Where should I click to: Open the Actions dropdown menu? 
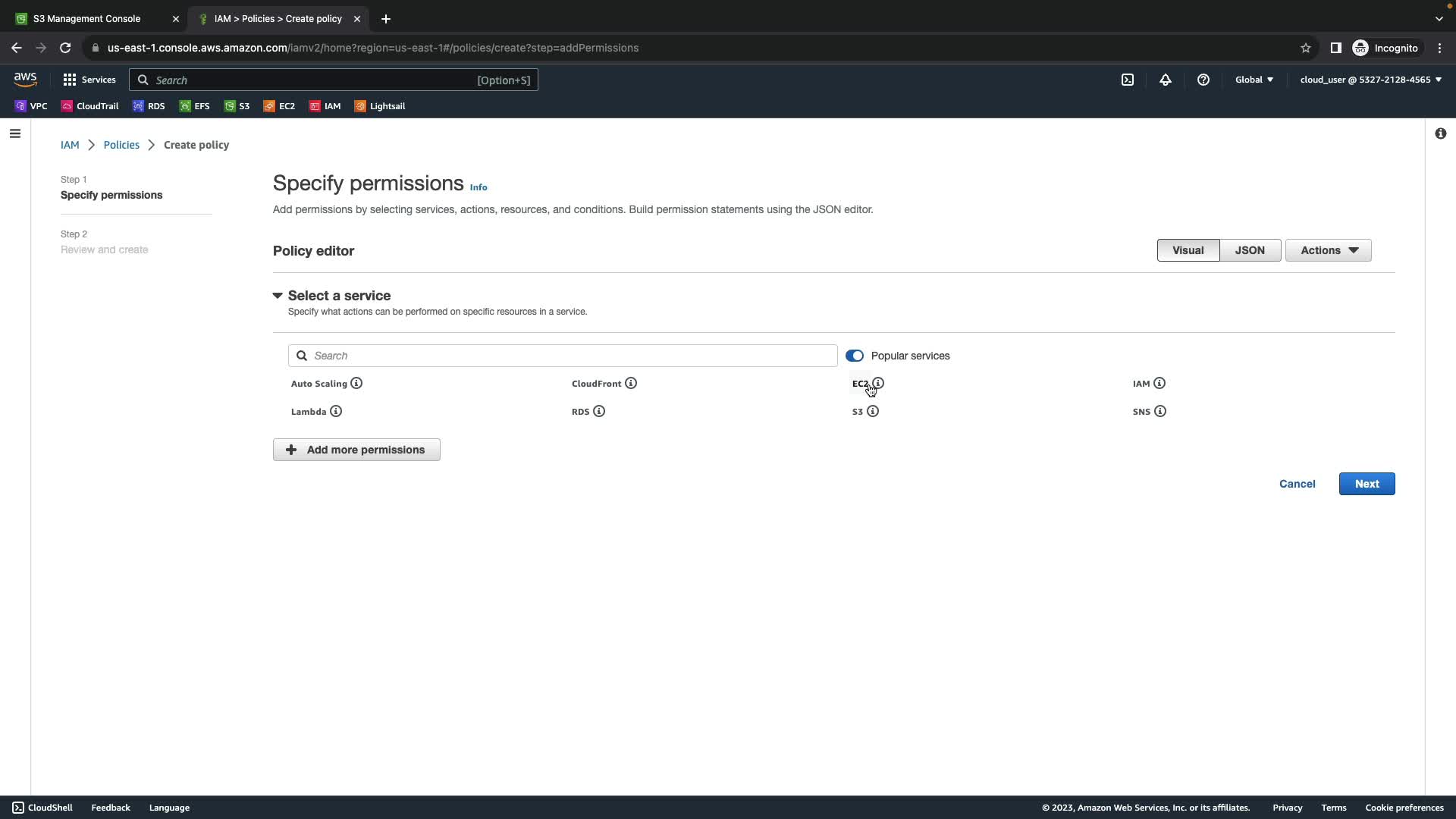pos(1329,250)
